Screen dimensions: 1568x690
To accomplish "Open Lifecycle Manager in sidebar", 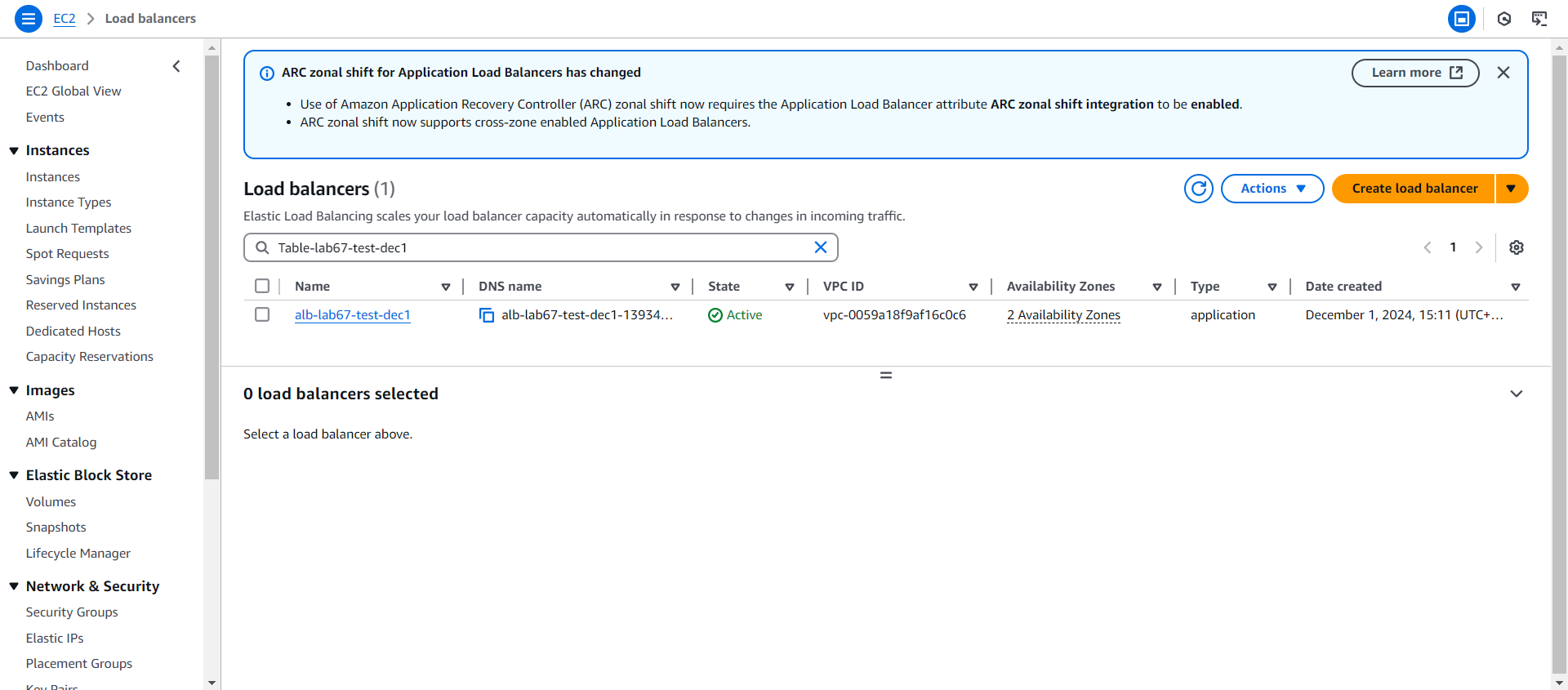I will coord(78,554).
